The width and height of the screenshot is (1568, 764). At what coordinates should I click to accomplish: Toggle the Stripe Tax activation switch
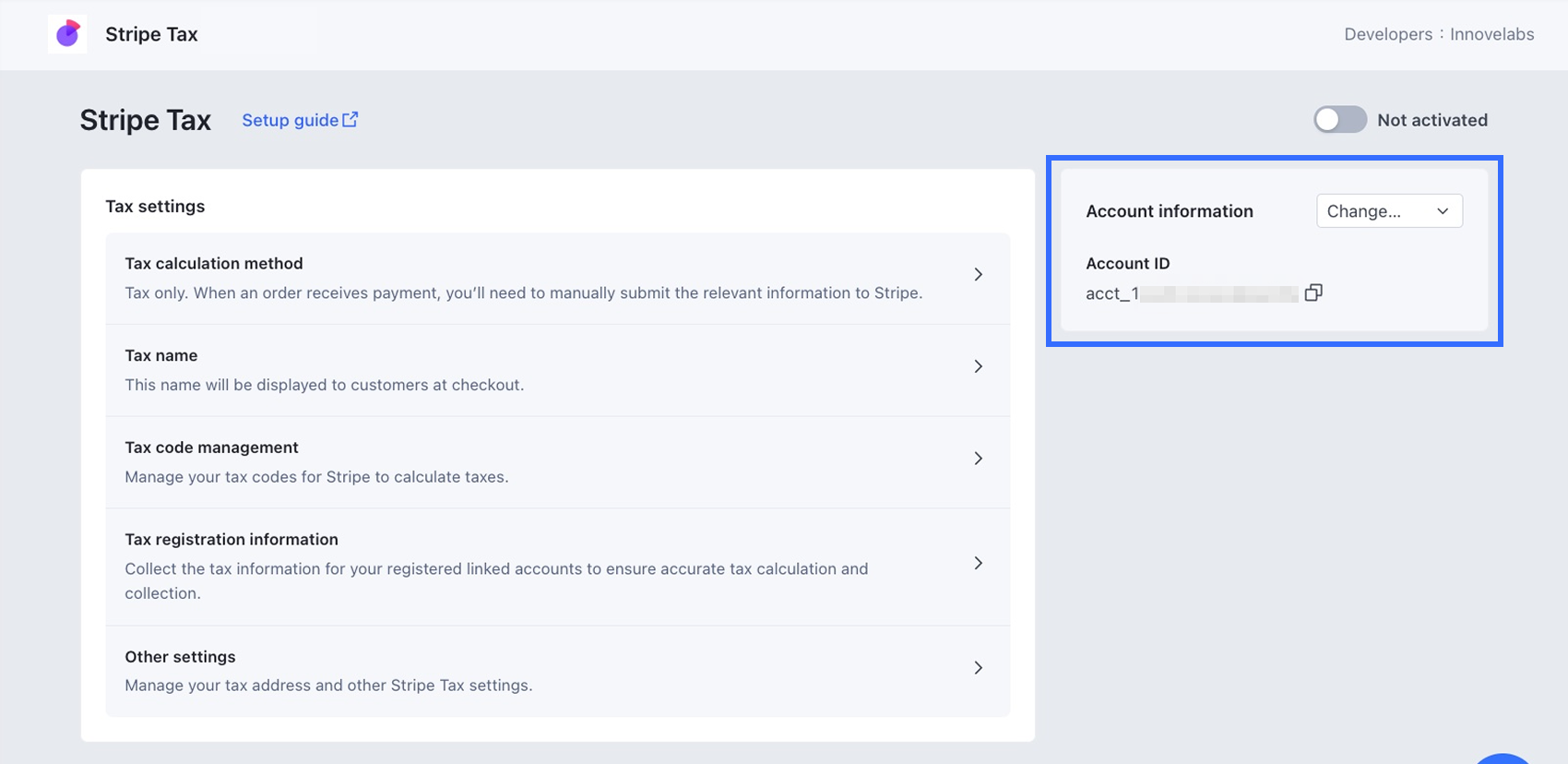point(1339,120)
